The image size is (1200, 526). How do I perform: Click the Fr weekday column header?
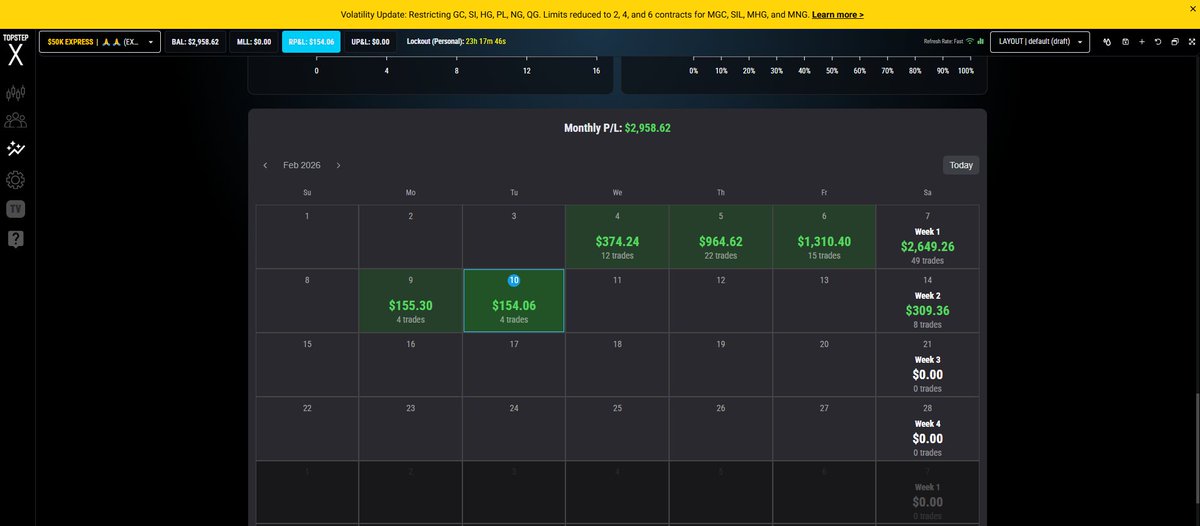pos(824,192)
